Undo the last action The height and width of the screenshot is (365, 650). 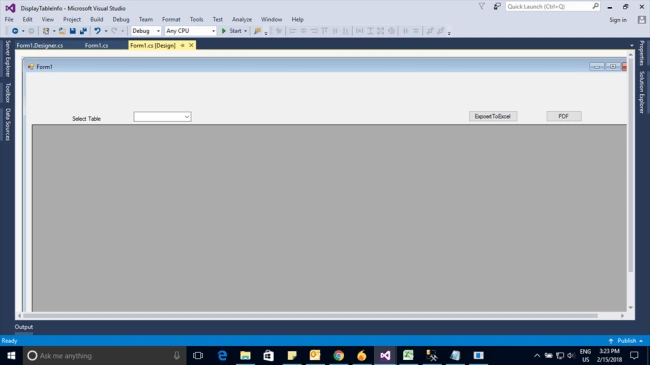click(97, 31)
